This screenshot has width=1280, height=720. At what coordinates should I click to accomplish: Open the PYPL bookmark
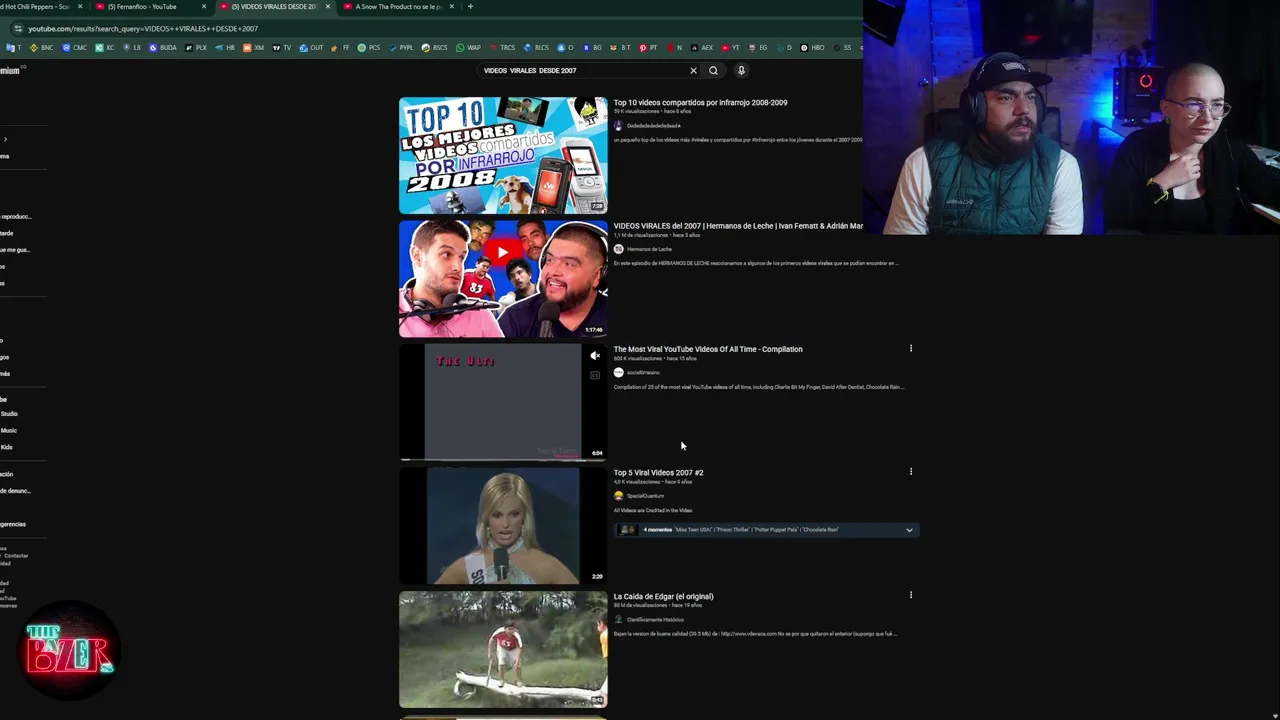click(400, 47)
